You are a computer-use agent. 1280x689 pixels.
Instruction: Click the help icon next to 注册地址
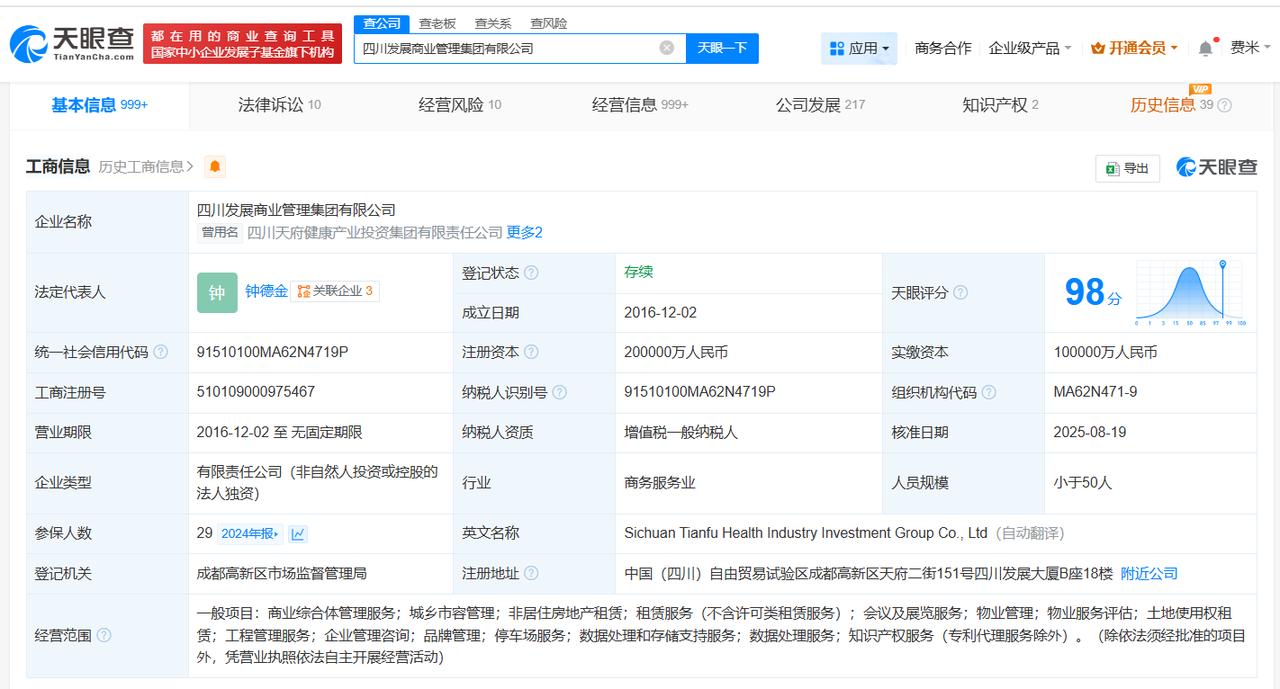tap(531, 573)
